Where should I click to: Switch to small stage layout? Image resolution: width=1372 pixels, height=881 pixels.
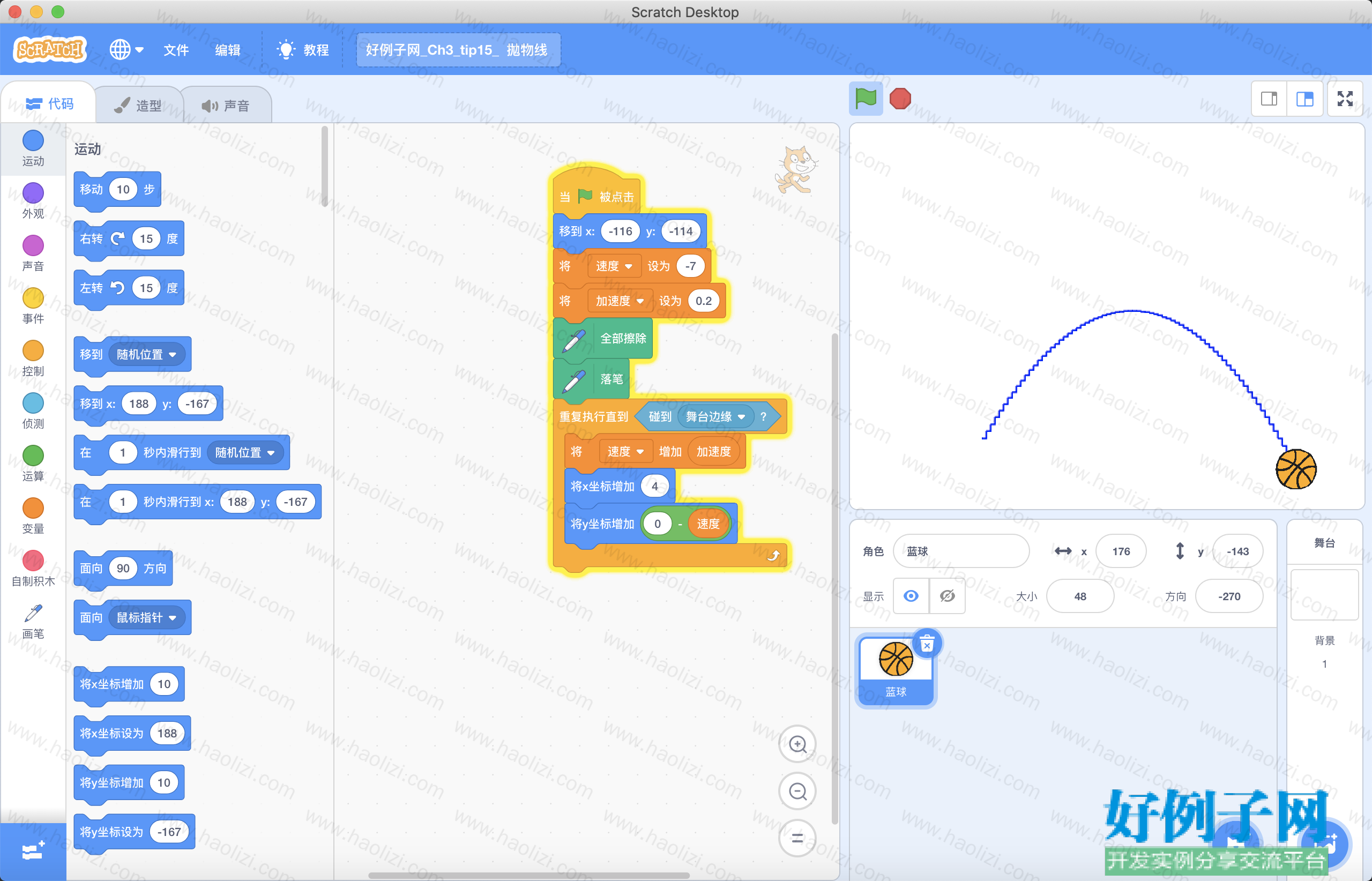(x=1269, y=99)
